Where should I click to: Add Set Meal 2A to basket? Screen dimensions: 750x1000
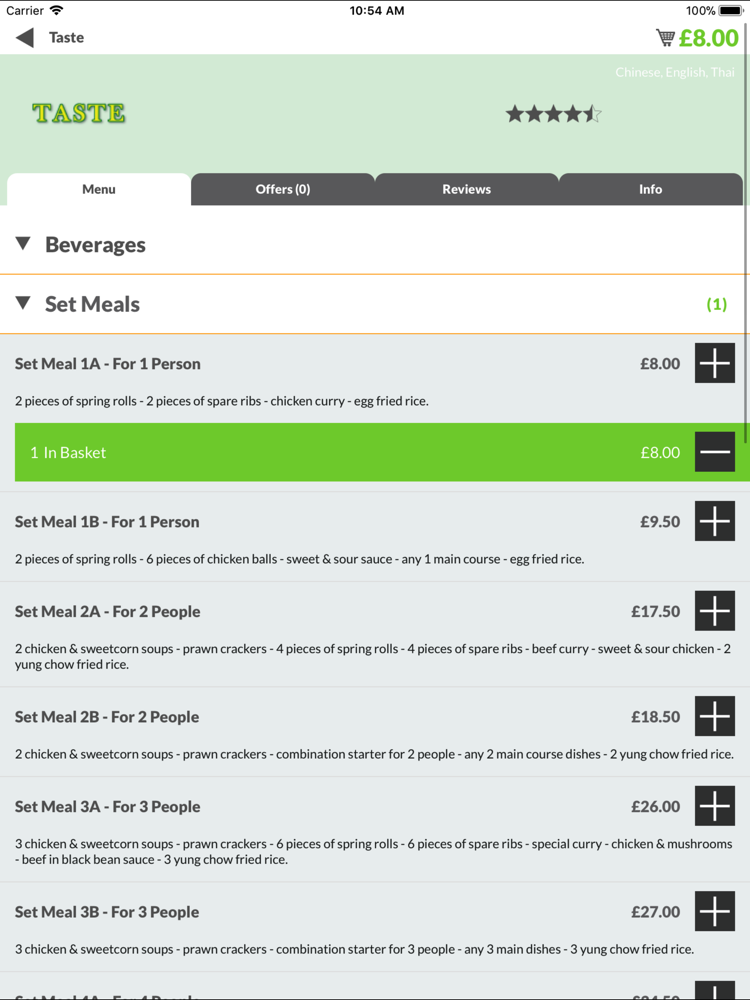[714, 611]
